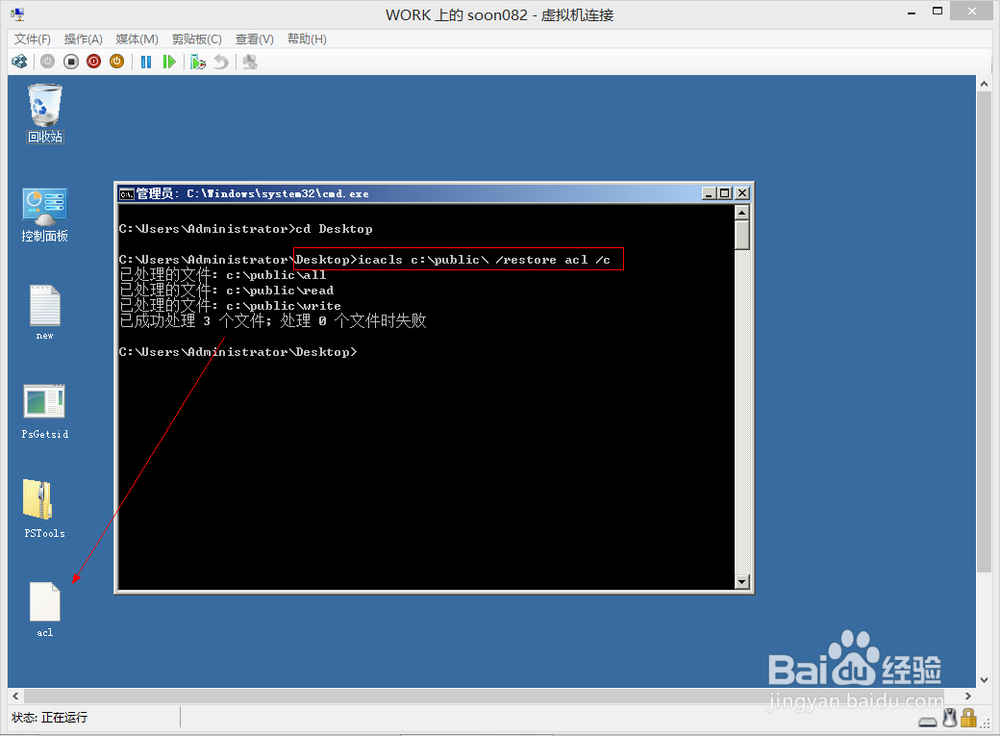1000x736 pixels.
Task: Open the 帮助(H) menu
Action: pyautogui.click(x=307, y=39)
